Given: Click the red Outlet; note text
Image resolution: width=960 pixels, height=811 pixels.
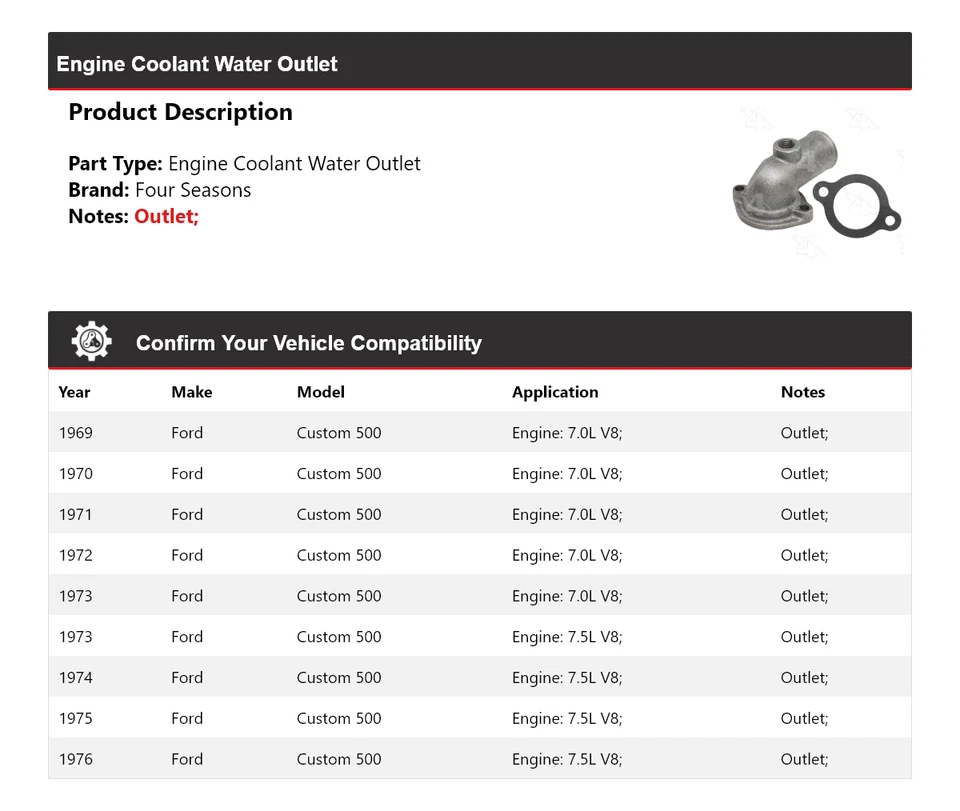Looking at the screenshot, I should (x=166, y=216).
